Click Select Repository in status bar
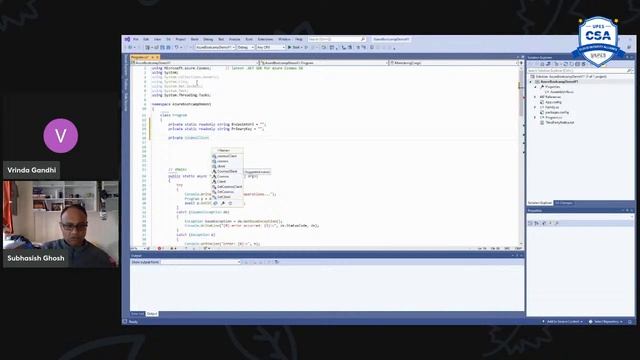The height and width of the screenshot is (360, 640). click(x=606, y=322)
